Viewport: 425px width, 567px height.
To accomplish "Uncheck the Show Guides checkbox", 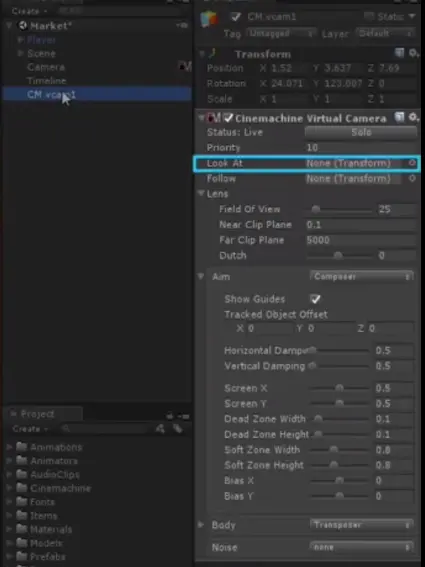I will [315, 299].
